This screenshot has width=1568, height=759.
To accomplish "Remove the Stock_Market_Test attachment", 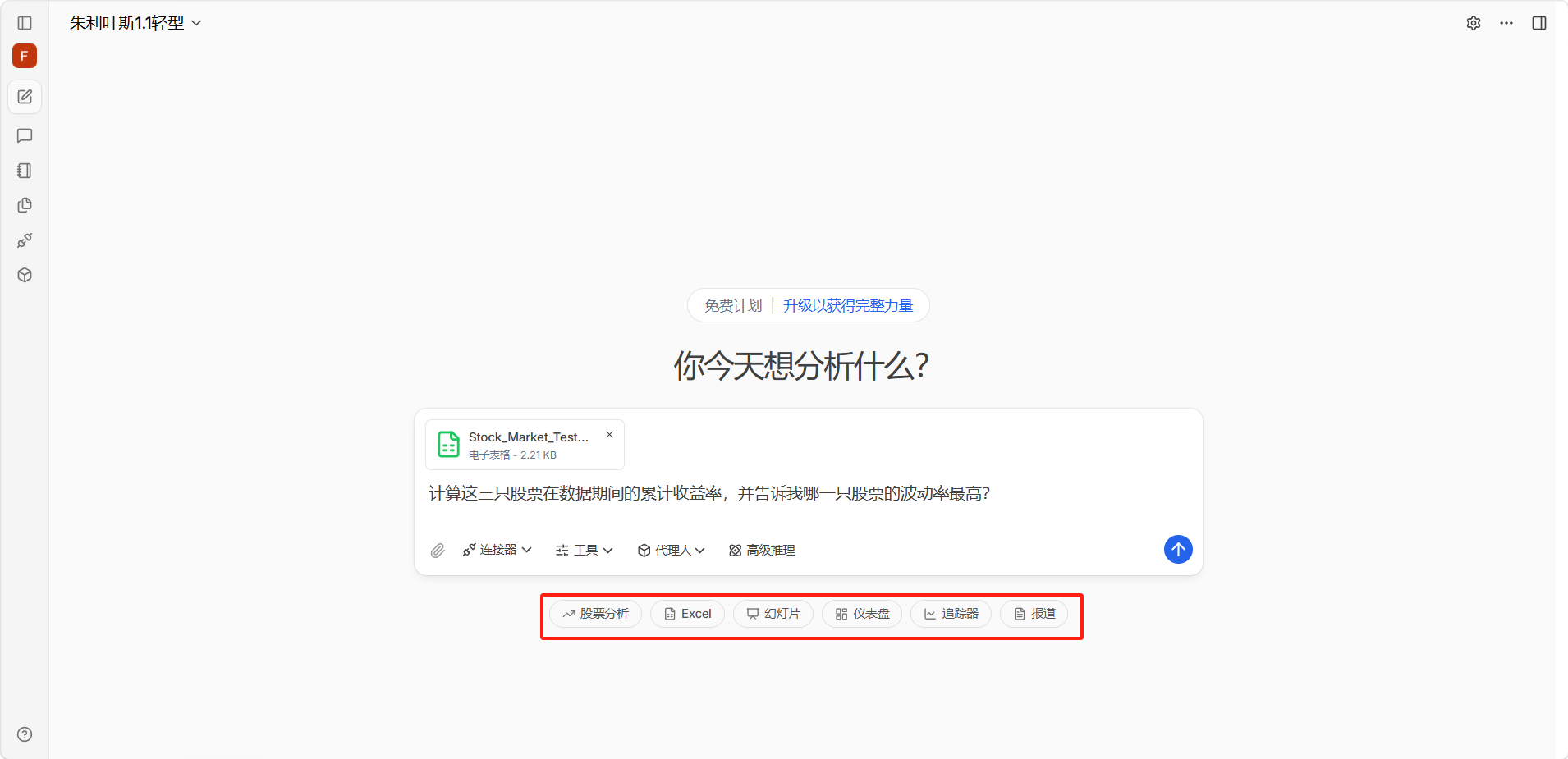I will (609, 435).
